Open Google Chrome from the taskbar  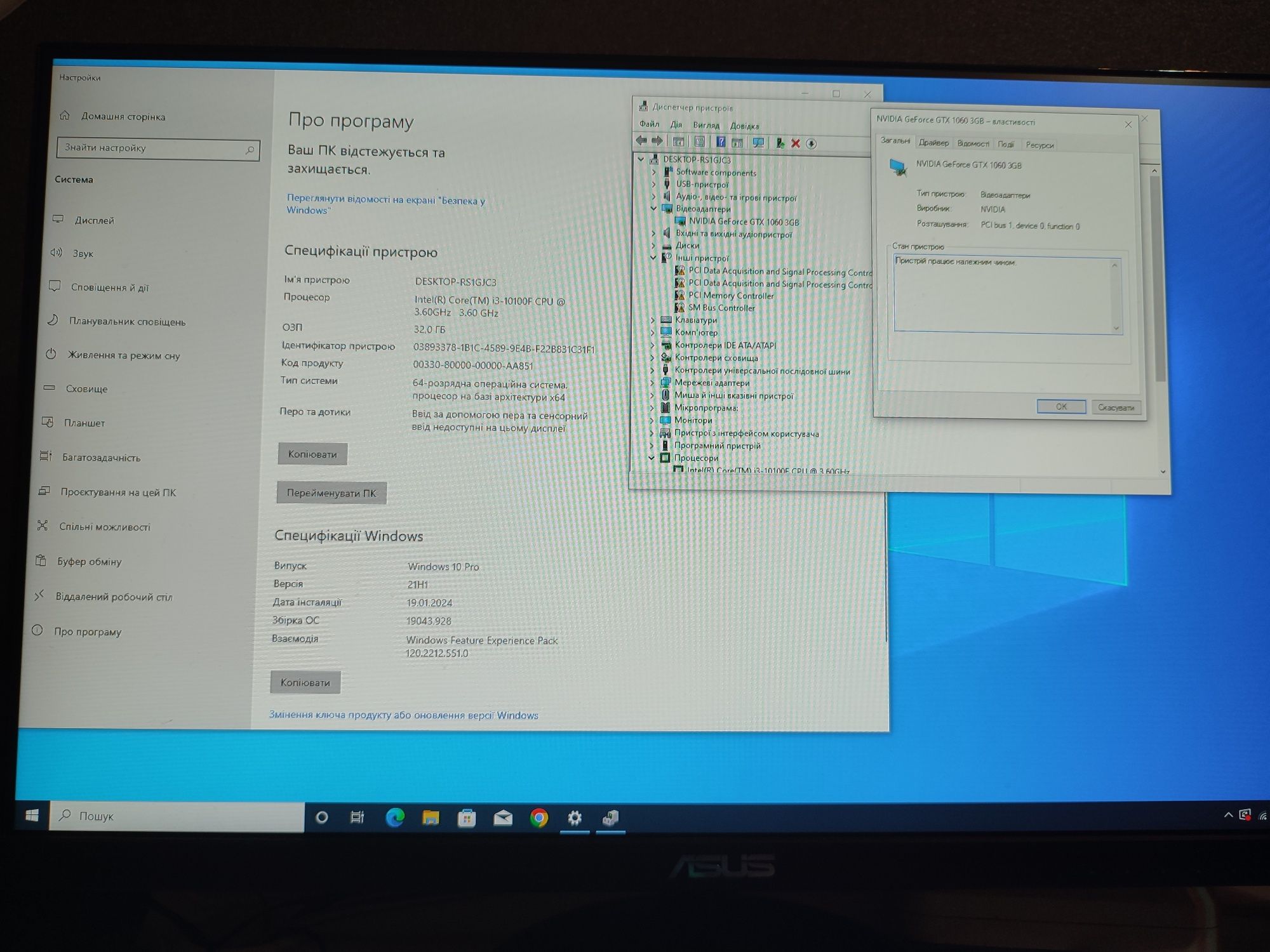pos(539,818)
